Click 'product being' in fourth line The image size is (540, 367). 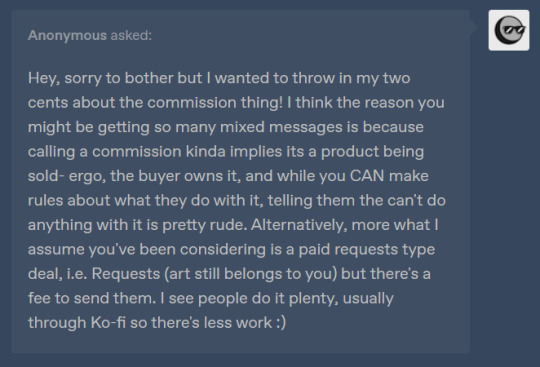(372, 151)
